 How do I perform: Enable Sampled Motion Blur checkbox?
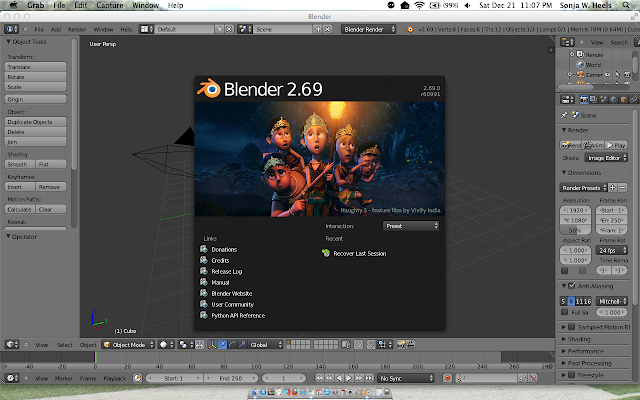point(572,327)
